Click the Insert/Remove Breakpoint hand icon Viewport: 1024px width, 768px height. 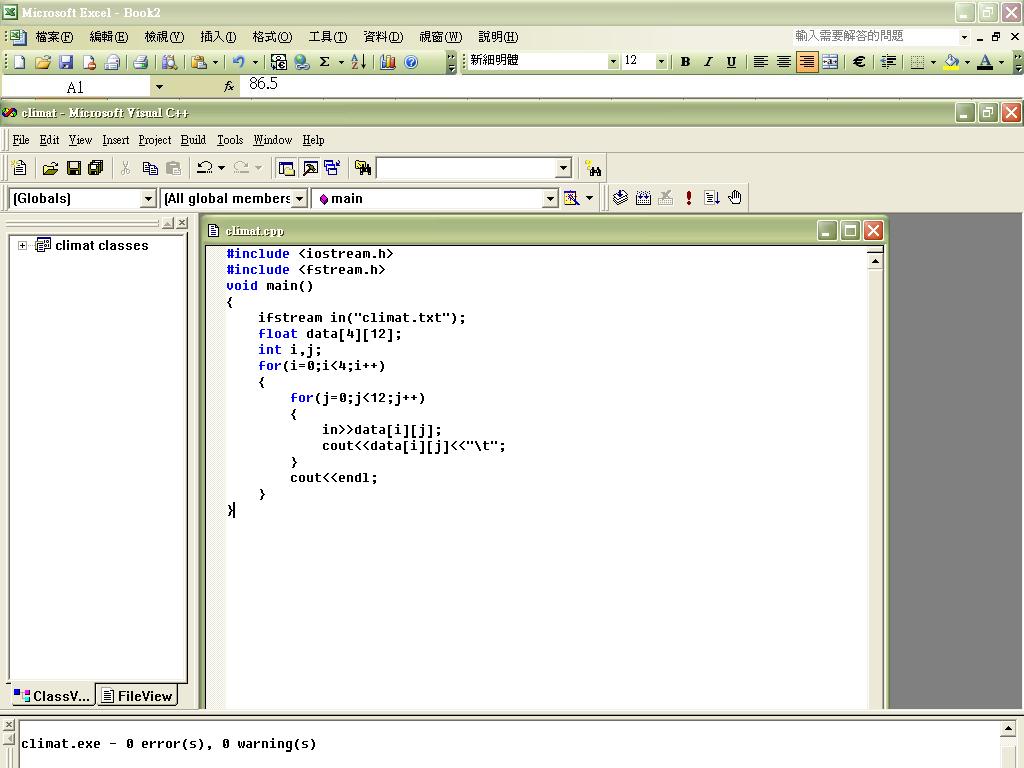735,198
